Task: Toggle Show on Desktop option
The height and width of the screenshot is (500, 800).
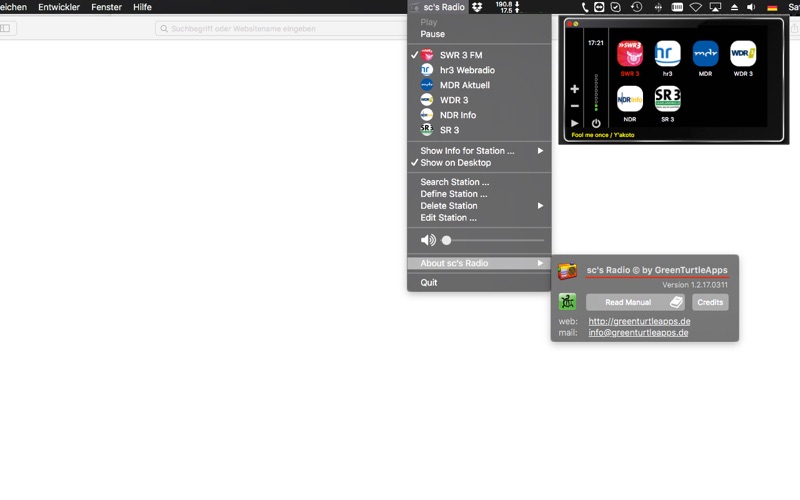Action: pyautogui.click(x=479, y=163)
